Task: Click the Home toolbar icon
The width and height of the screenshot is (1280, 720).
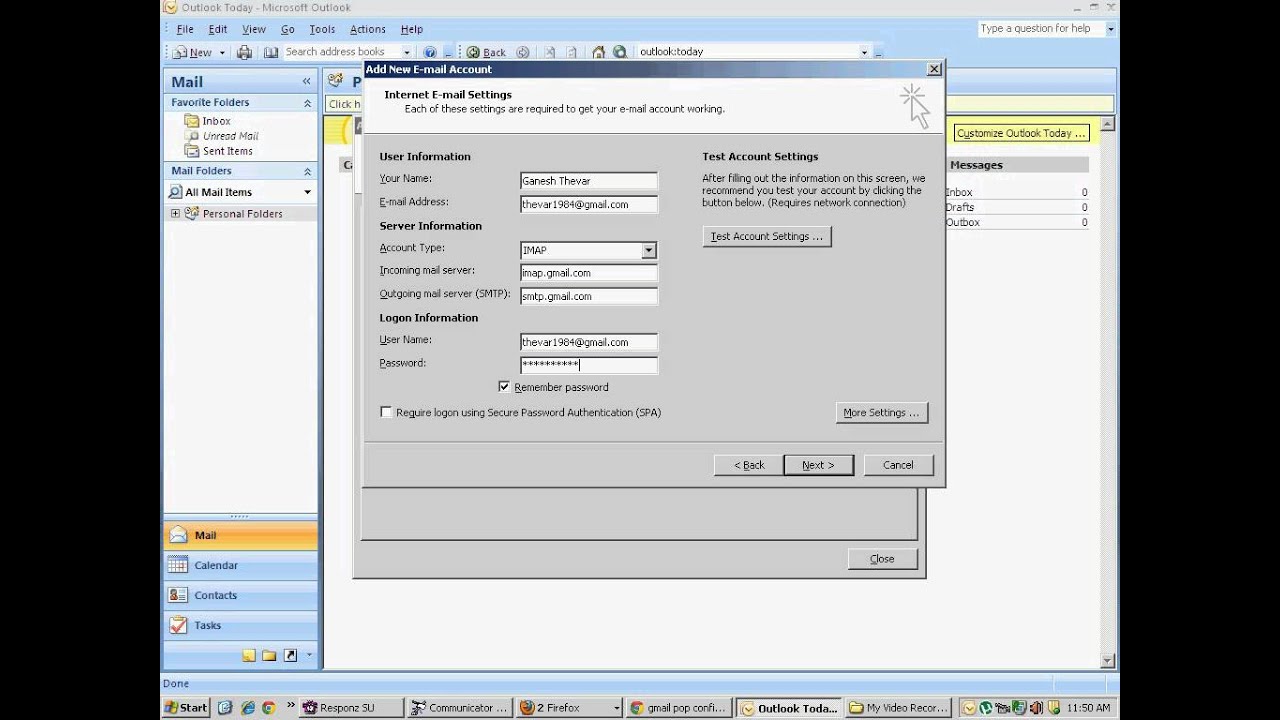Action: coord(598,52)
